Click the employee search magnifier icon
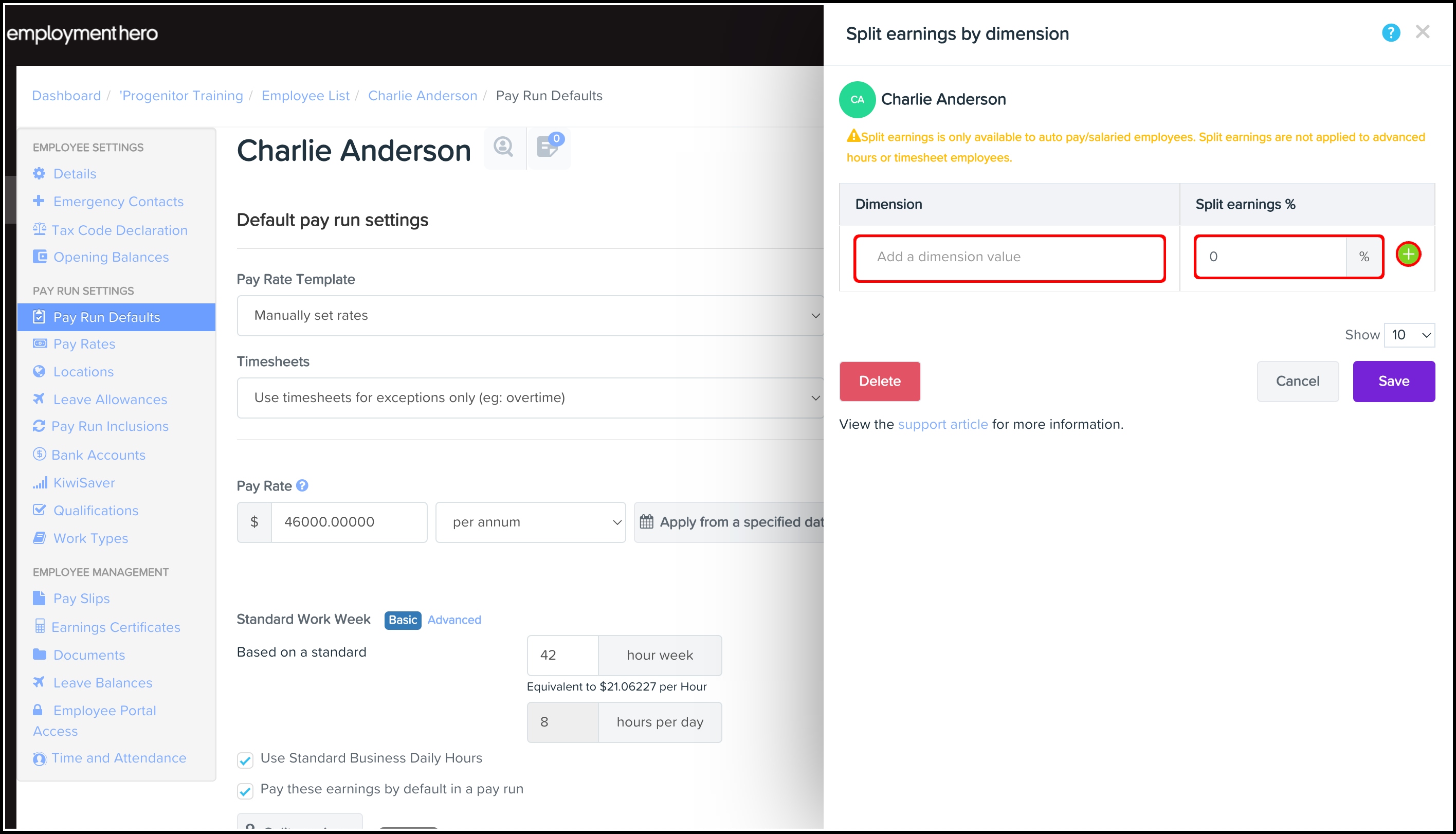 (x=503, y=147)
